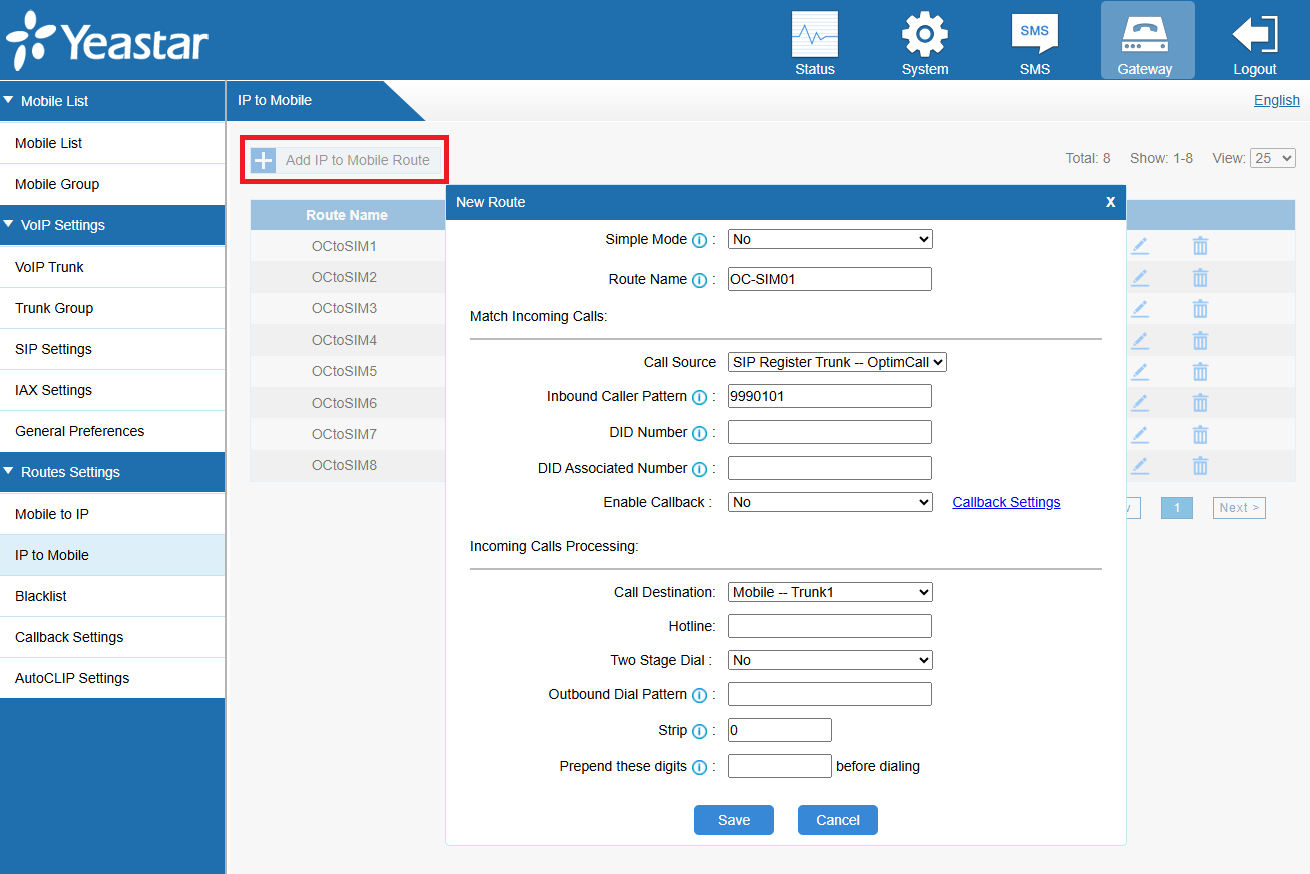Open the Two Stage Dial dropdown
1310x874 pixels.
[x=830, y=660]
